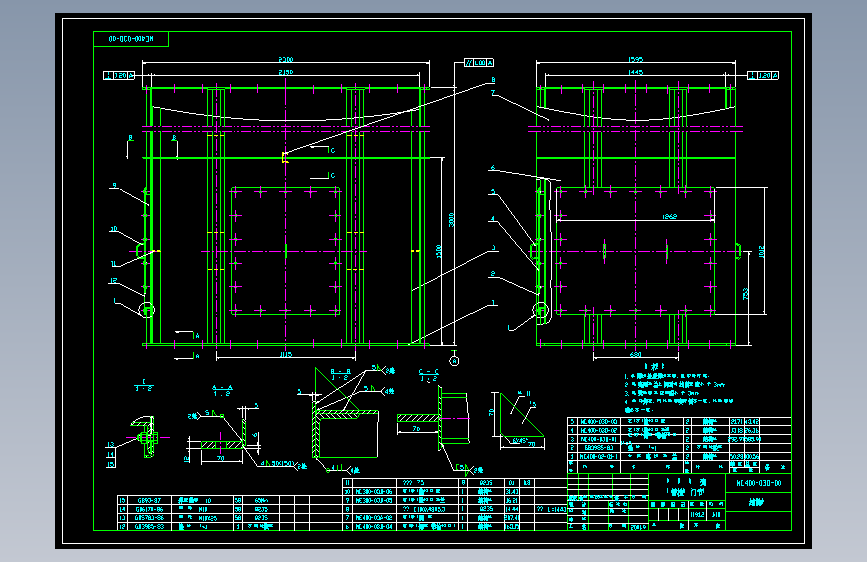
Task: Select part callout number 3 between views
Action: pos(494,248)
